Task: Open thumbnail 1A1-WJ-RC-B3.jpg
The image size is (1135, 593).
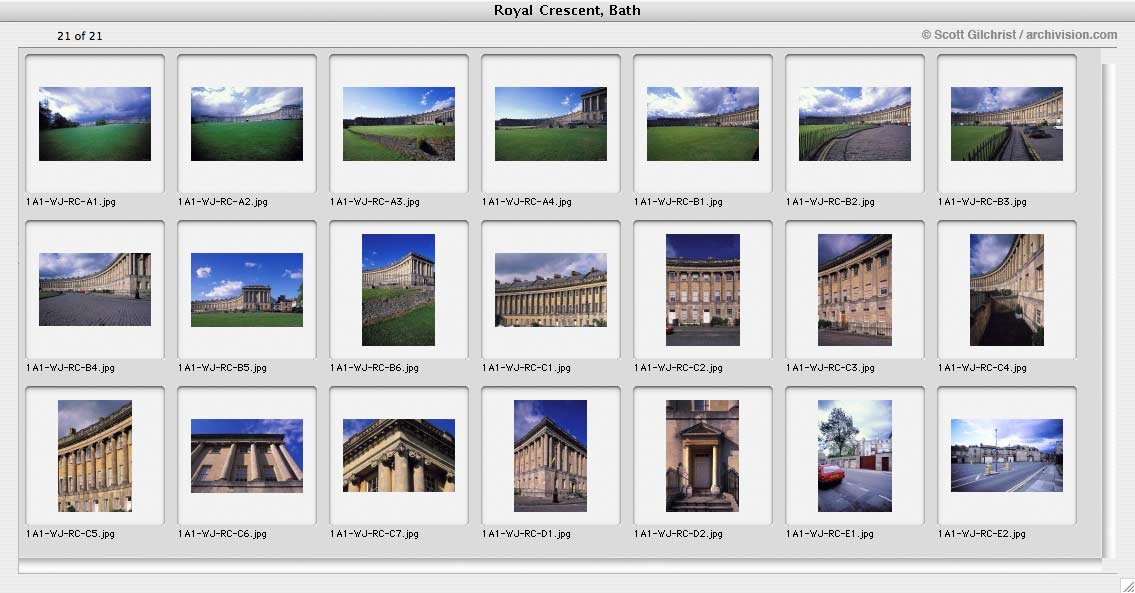Action: pos(1007,124)
